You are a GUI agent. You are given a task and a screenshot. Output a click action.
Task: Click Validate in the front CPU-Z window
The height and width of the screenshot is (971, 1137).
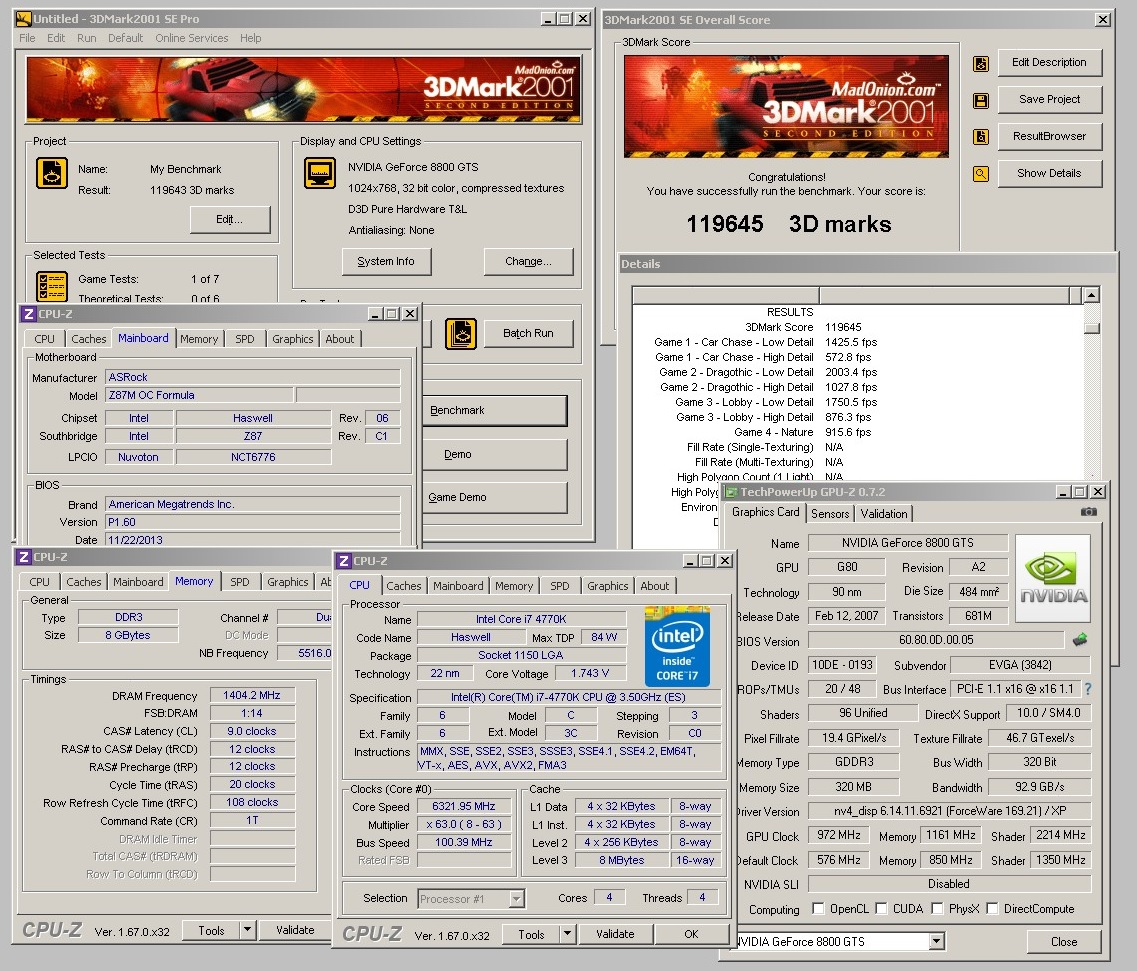(x=615, y=934)
